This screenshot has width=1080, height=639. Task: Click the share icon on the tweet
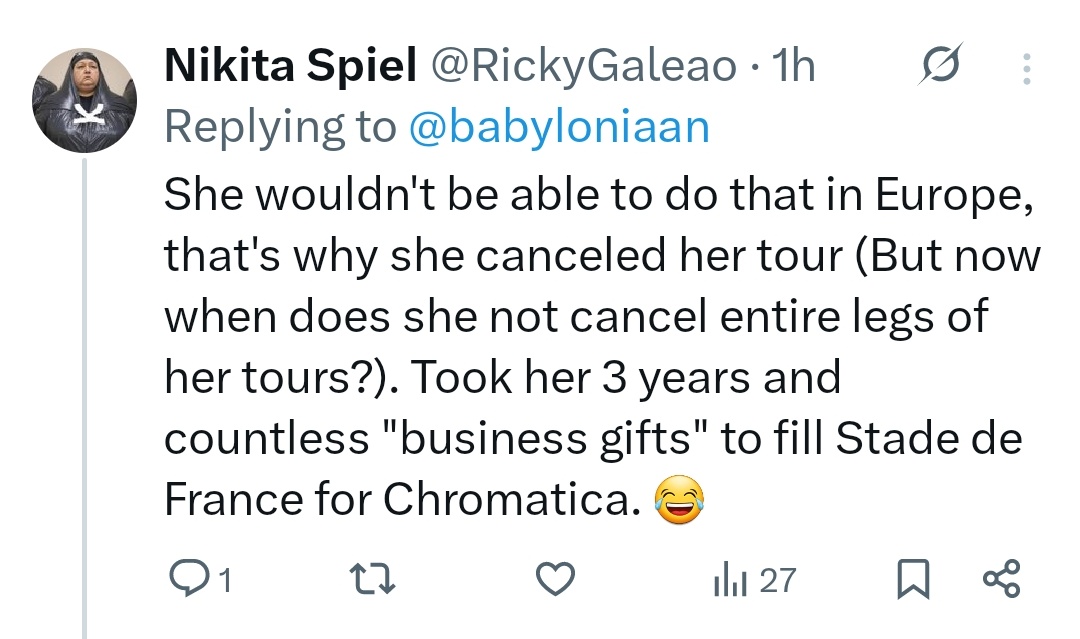[x=1001, y=579]
